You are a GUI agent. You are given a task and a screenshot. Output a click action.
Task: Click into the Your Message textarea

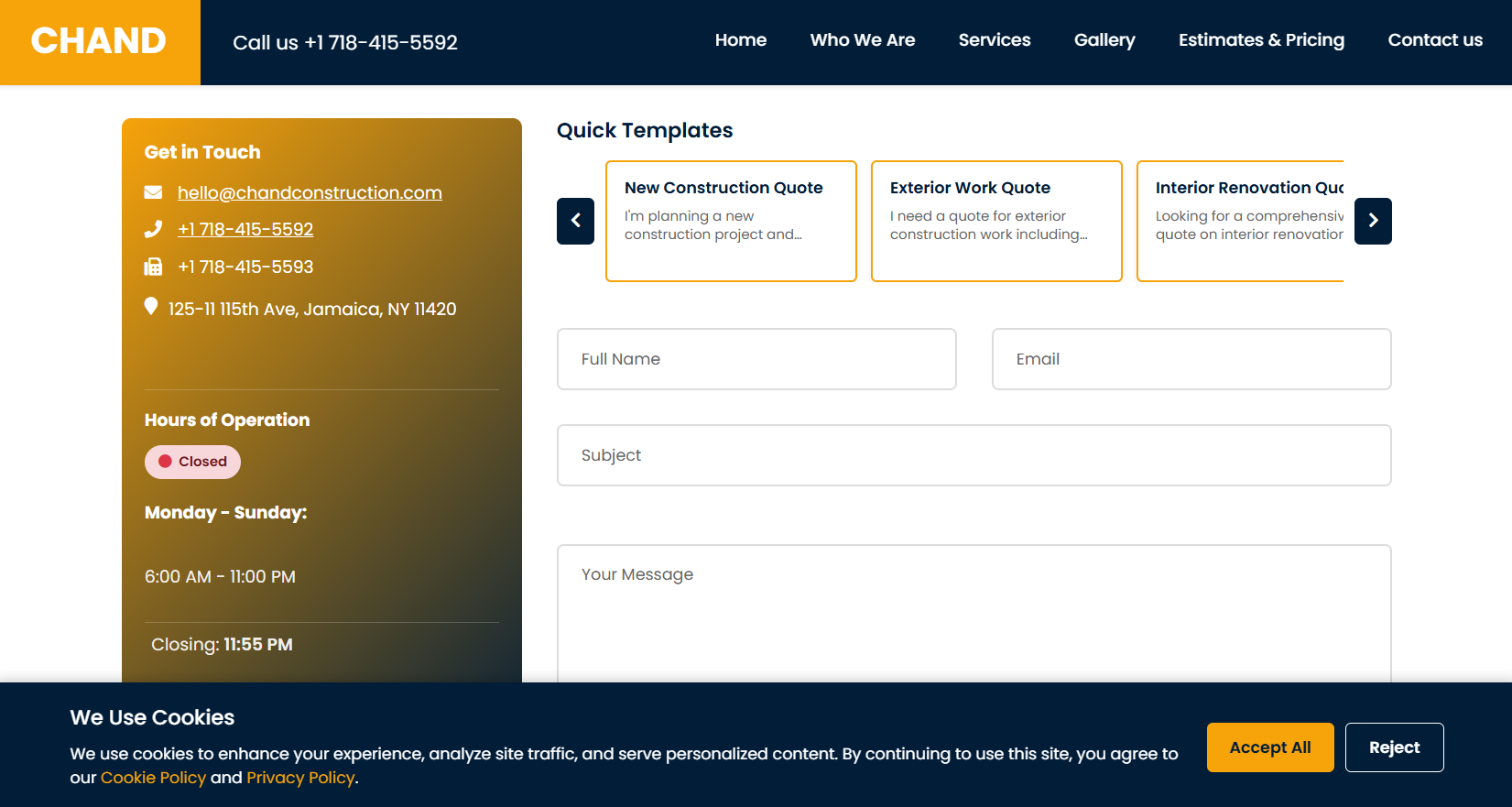point(974,614)
